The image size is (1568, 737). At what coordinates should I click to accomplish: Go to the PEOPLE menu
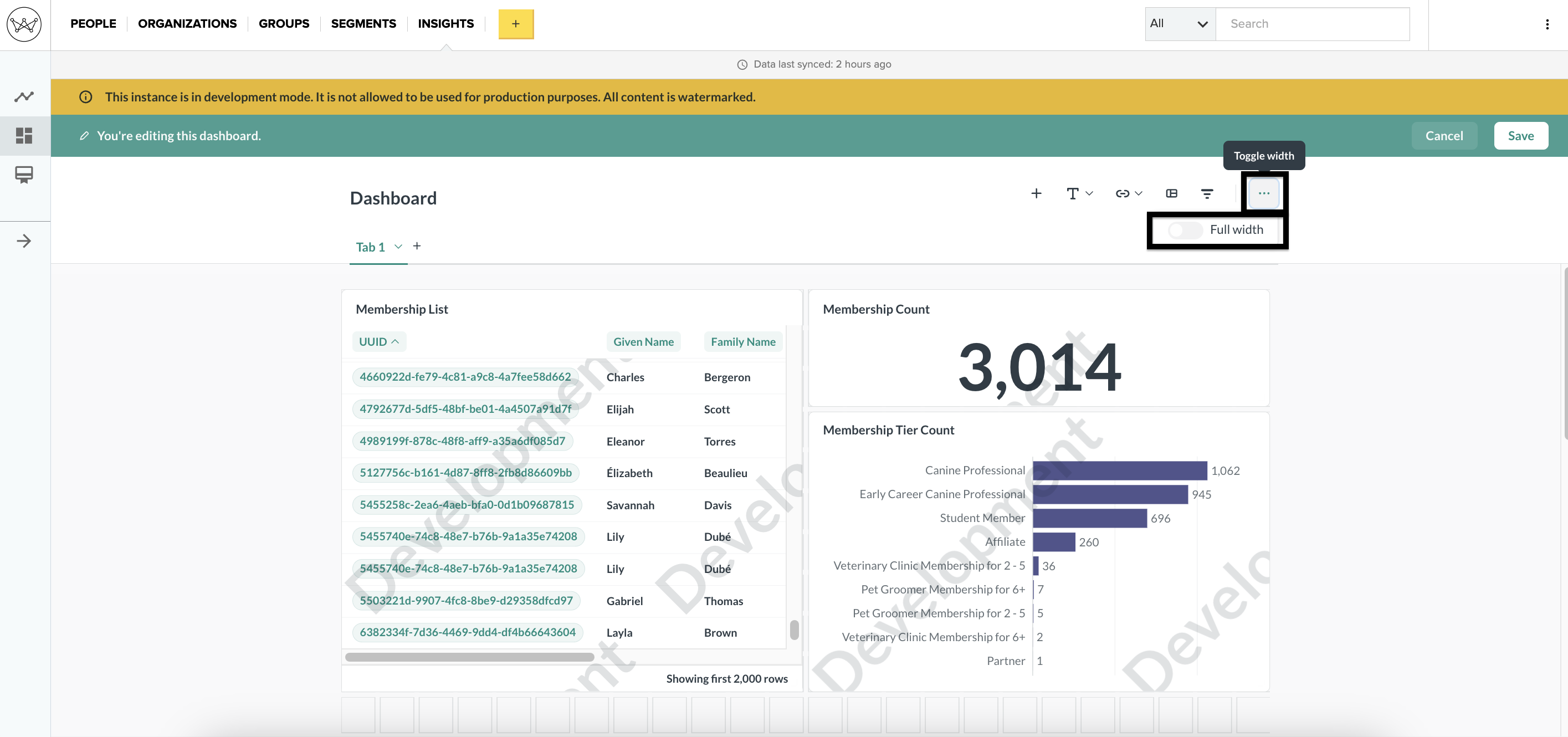pos(93,24)
